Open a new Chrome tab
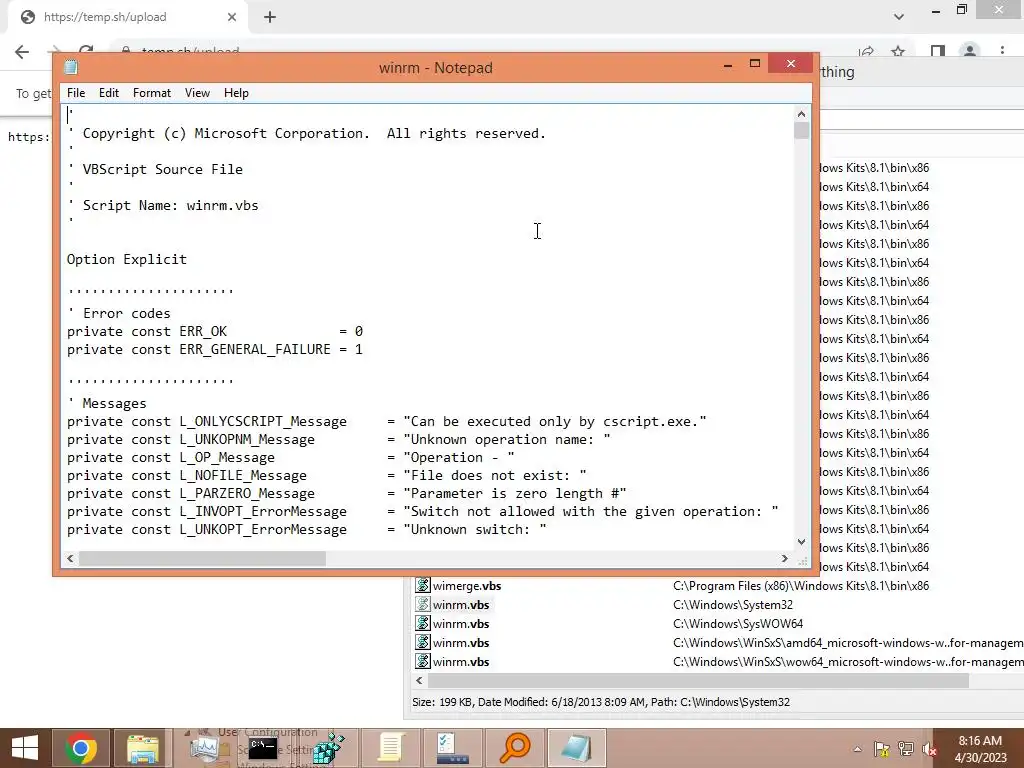The image size is (1024, 768). (270, 17)
